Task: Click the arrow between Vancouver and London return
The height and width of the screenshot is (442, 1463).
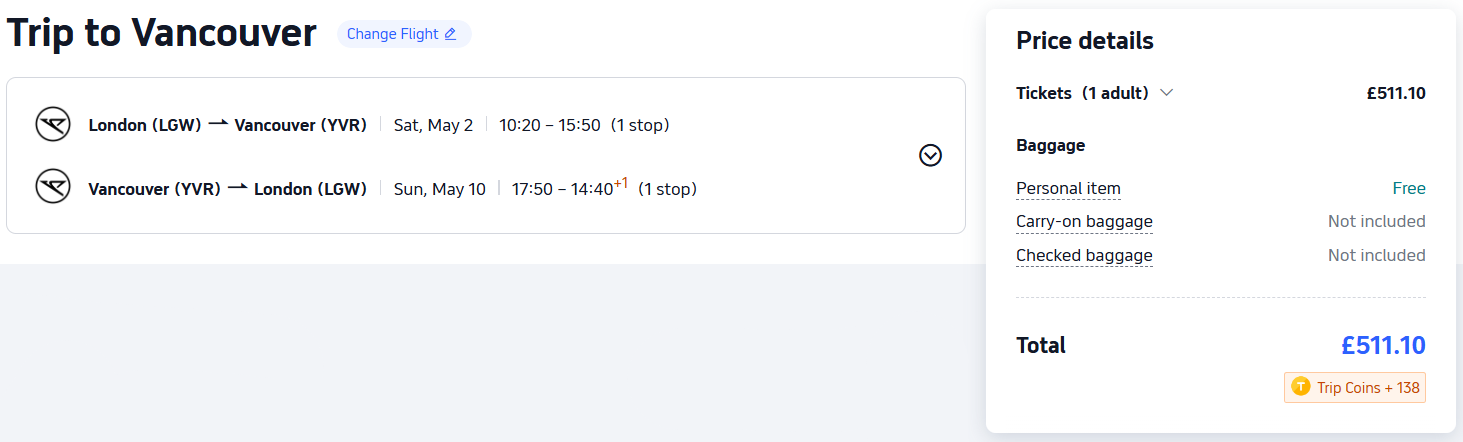Action: pos(237,188)
